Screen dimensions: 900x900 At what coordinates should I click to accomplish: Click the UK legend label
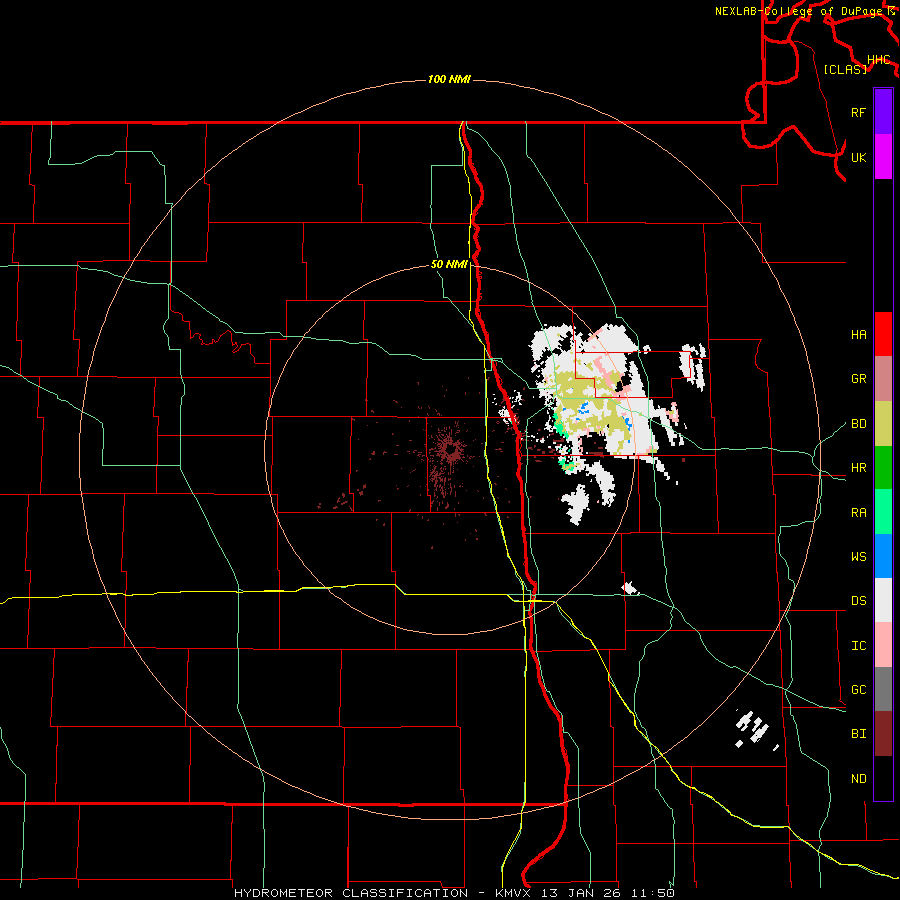point(859,157)
